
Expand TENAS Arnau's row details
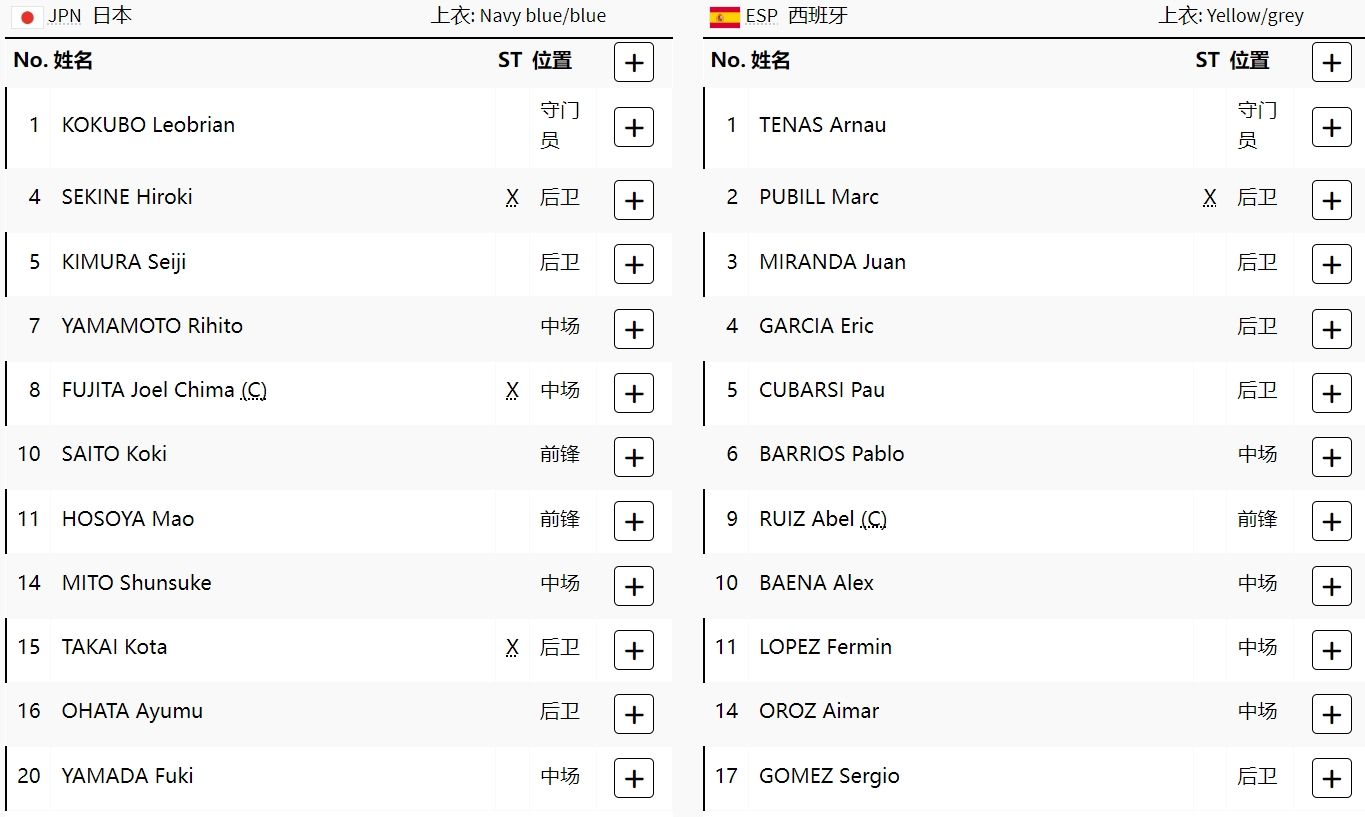(x=1331, y=128)
